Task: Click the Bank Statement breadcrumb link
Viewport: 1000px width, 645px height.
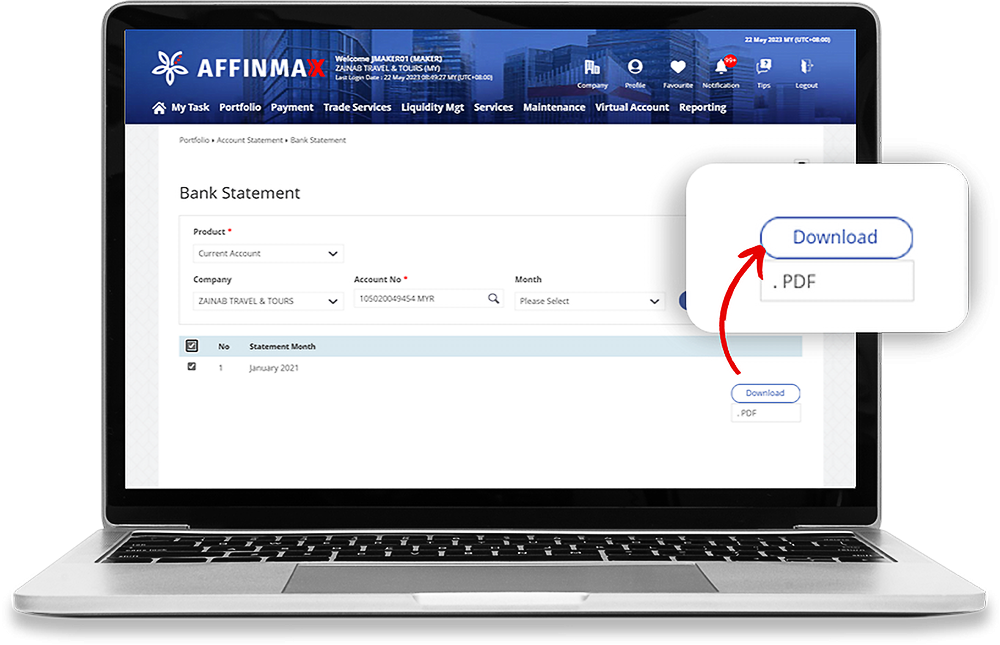Action: pyautogui.click(x=318, y=140)
